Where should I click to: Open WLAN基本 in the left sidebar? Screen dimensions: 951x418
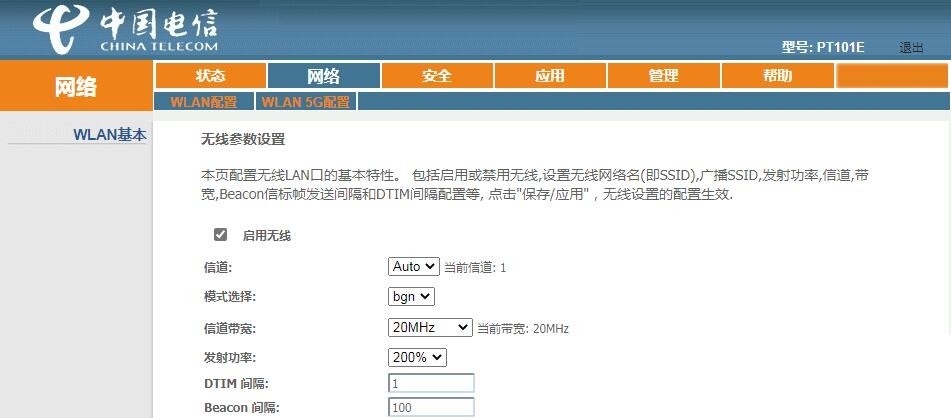(109, 135)
